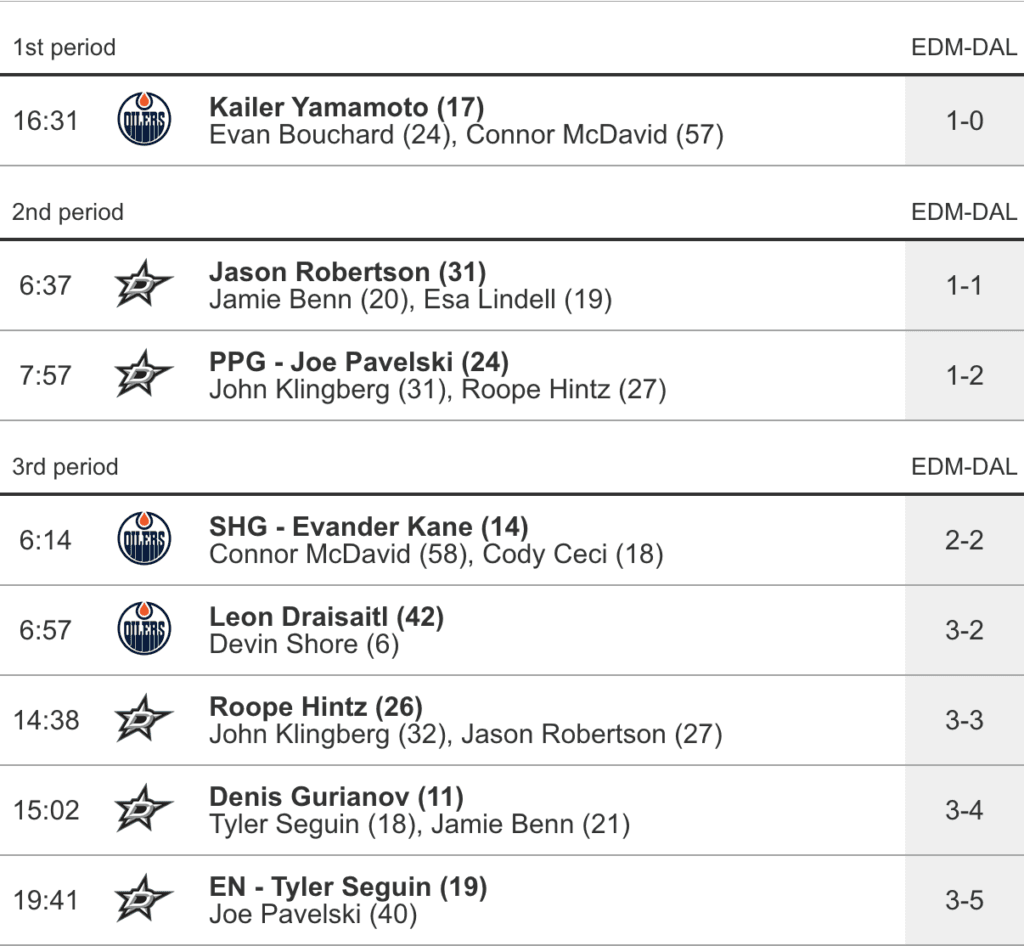This screenshot has height=946, width=1024.
Task: Click Oilers logo beside Kailer Yamamoto goal
Action: tap(144, 120)
